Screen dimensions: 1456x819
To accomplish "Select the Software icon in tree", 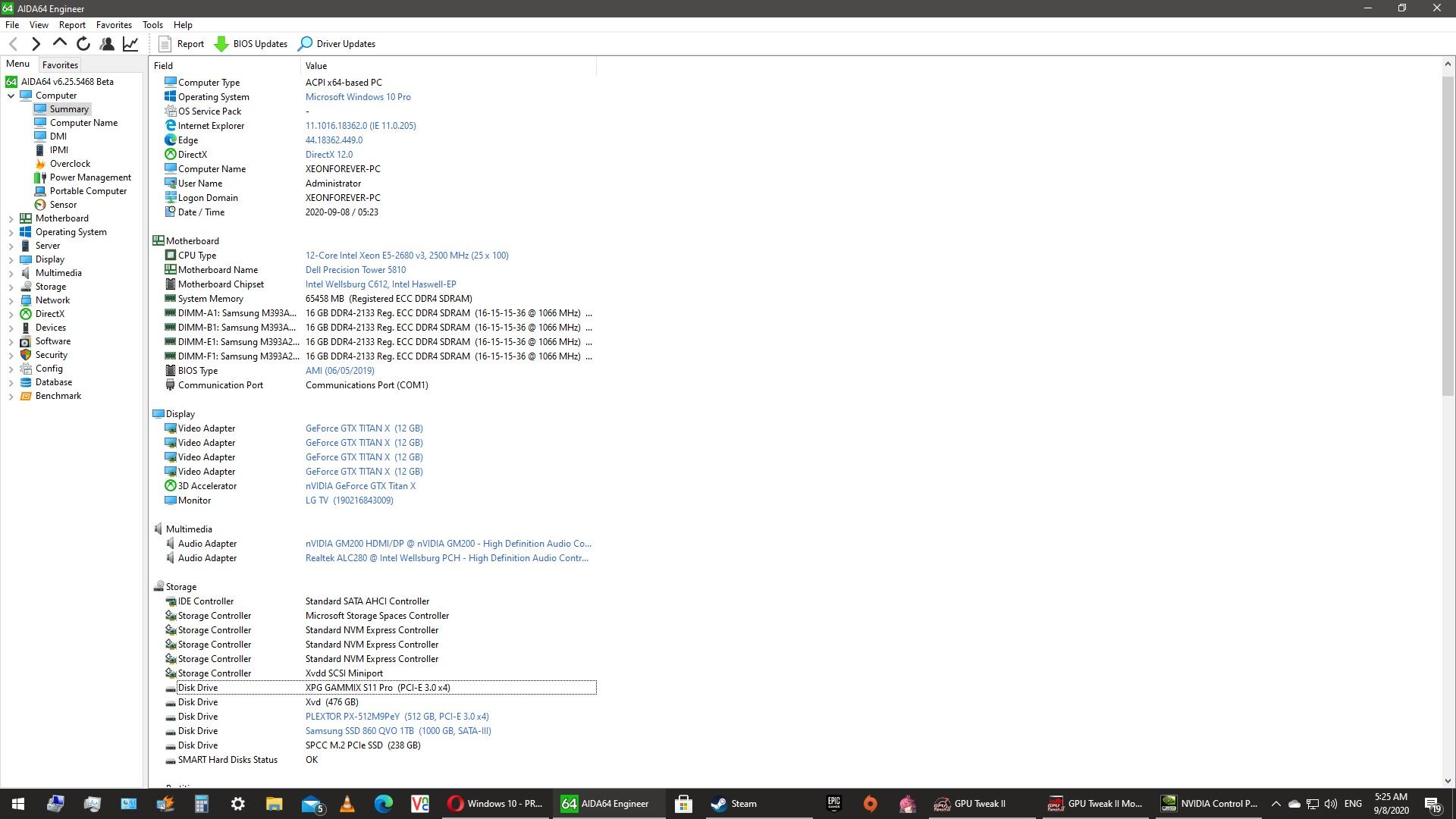I will 26,341.
